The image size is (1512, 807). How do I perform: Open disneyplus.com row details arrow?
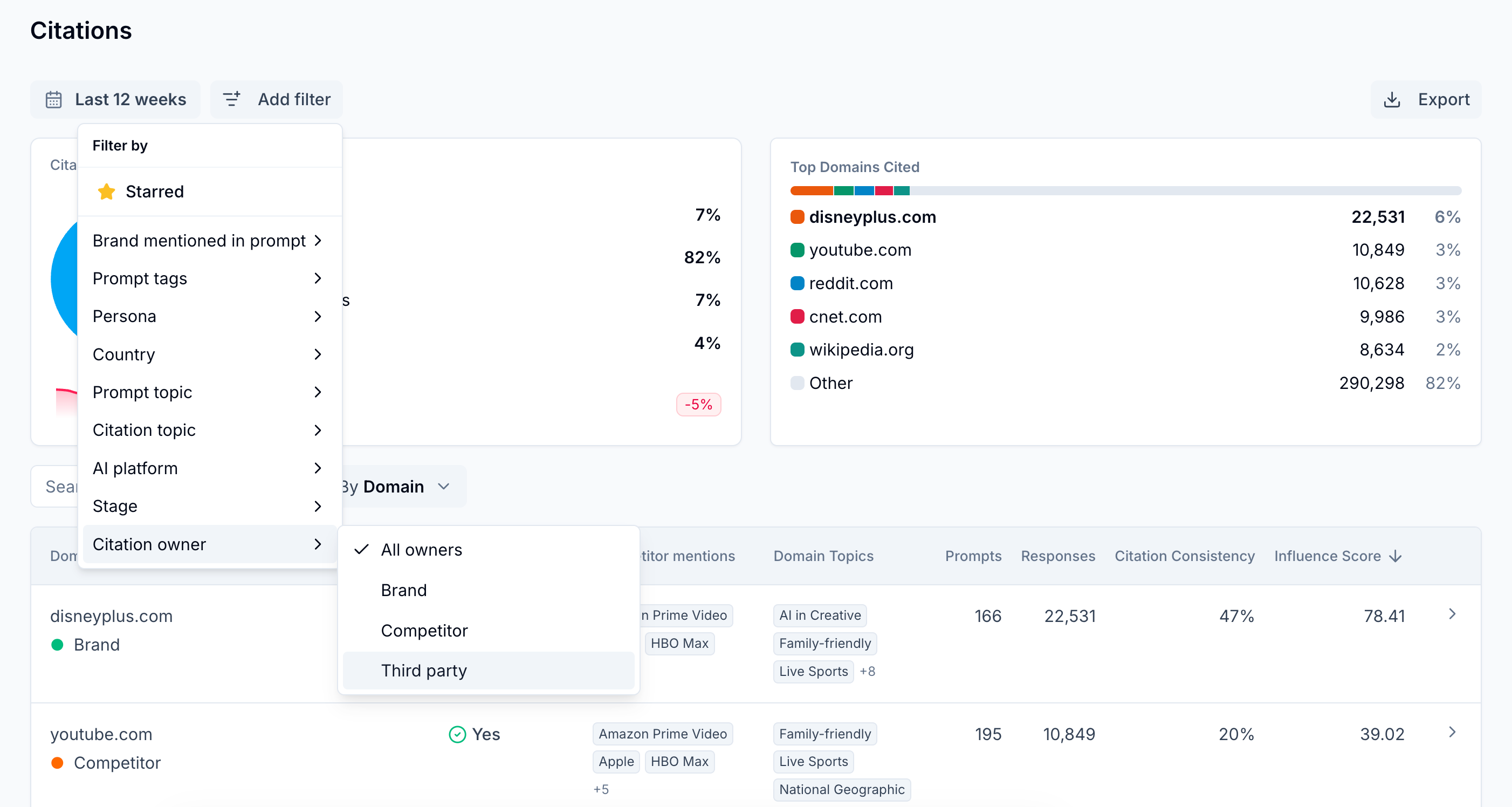click(1452, 614)
